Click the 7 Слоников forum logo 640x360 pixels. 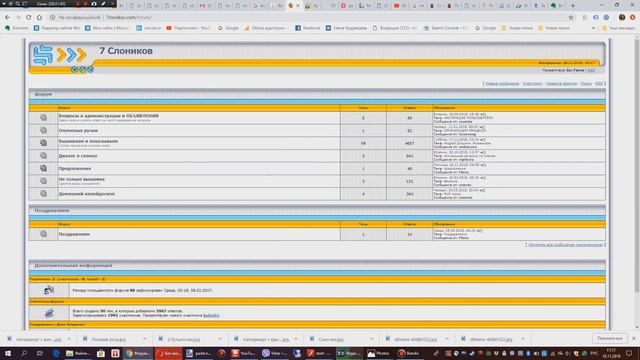60,55
